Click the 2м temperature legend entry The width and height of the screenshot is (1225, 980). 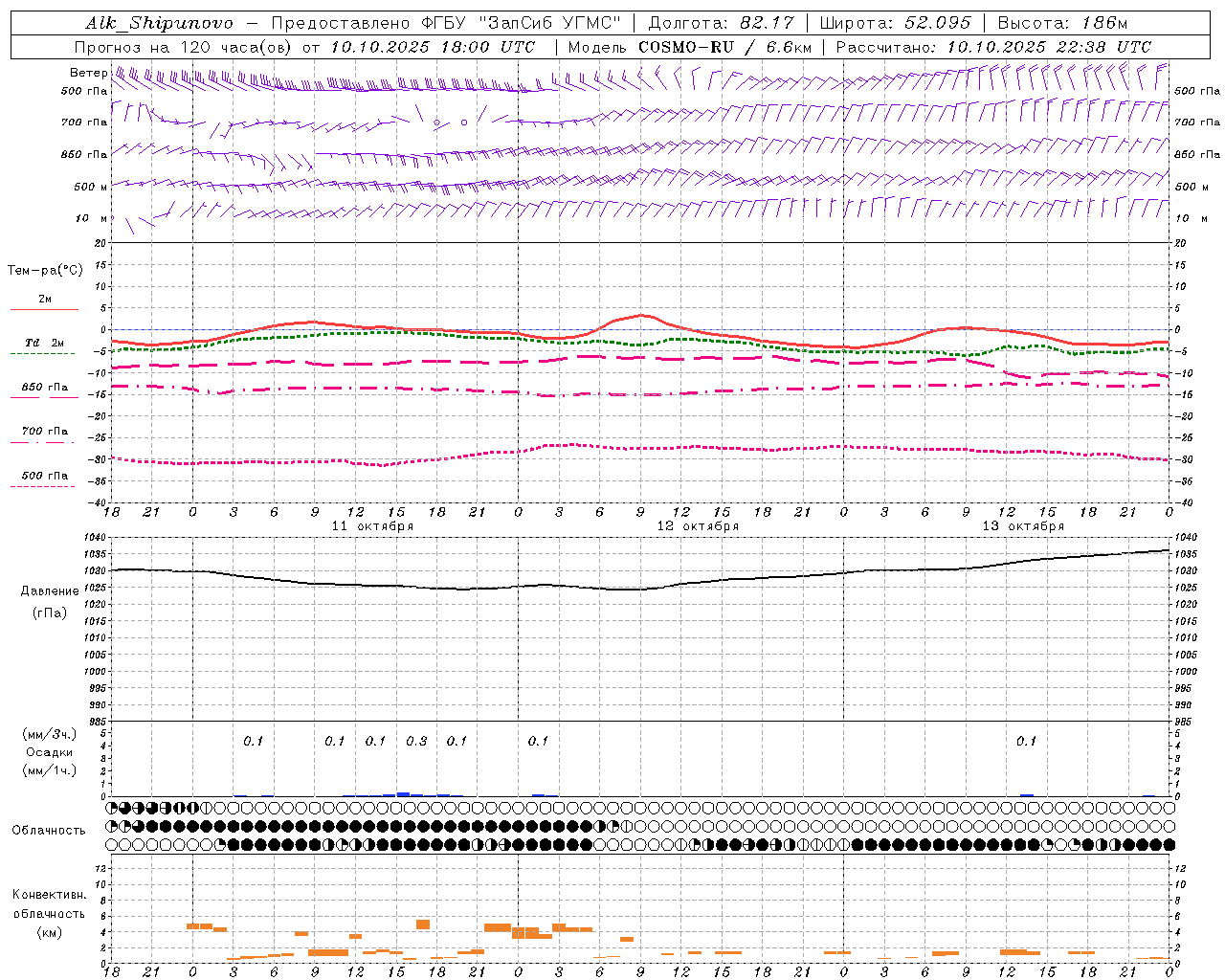[x=45, y=299]
